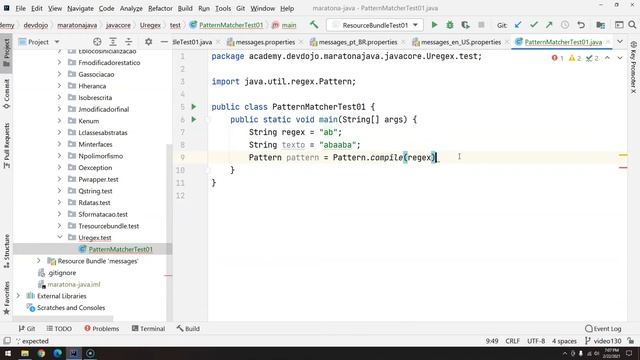
Task: Open the TODO tool window
Action: coord(59,329)
